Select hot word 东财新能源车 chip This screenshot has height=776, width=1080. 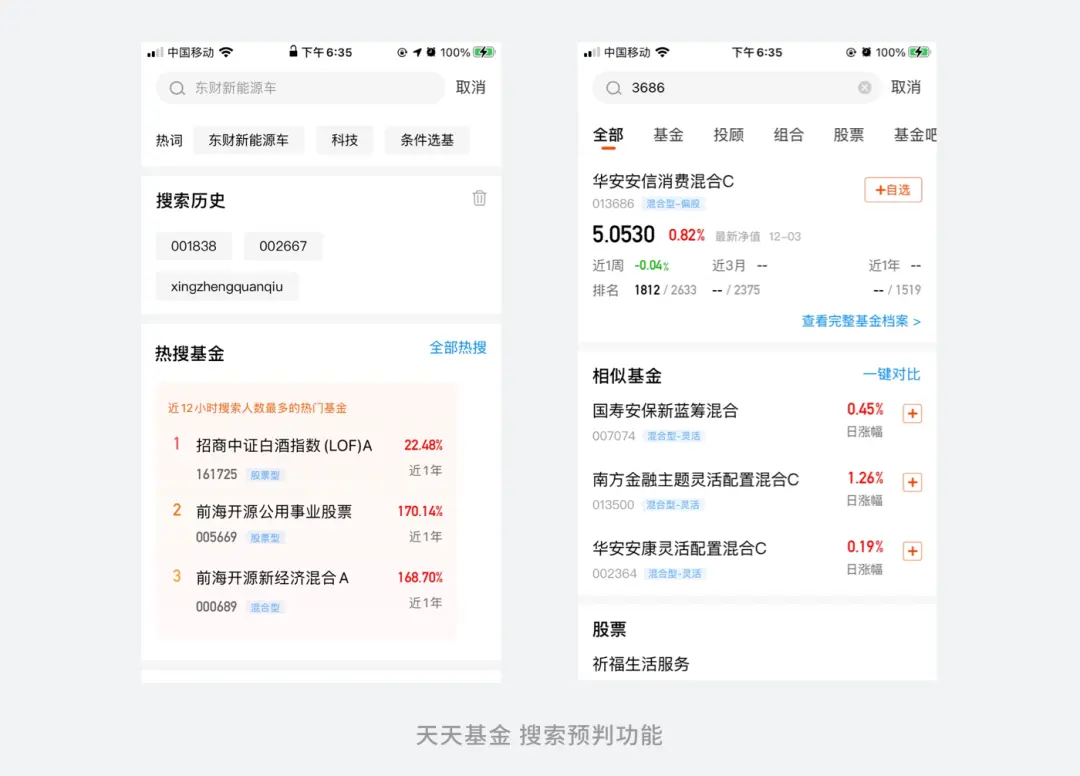pos(249,140)
